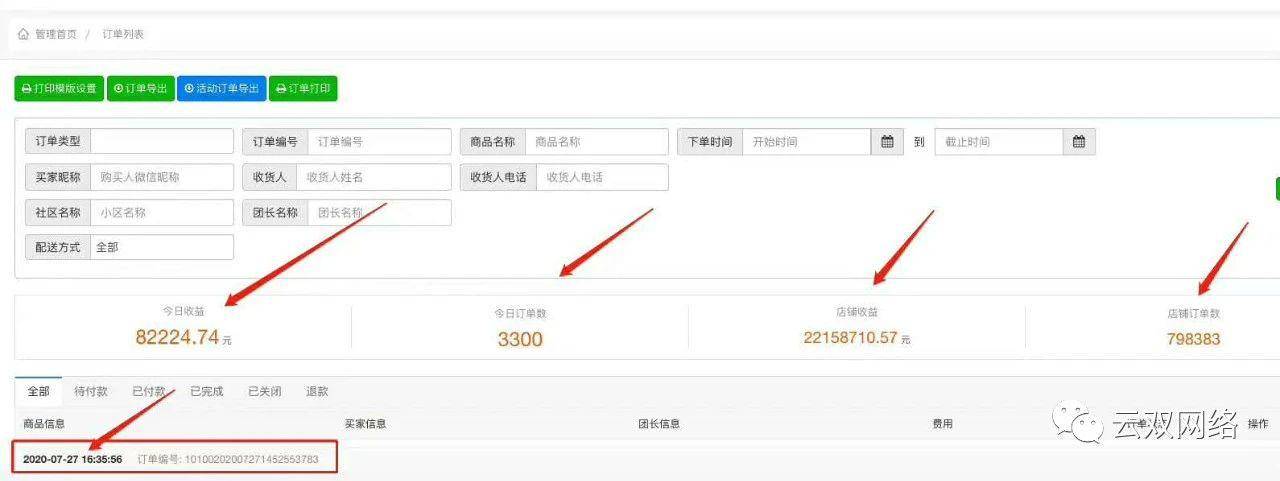Click the 店铺收益 value 22158710.57
The image size is (1280, 481).
(x=850, y=338)
